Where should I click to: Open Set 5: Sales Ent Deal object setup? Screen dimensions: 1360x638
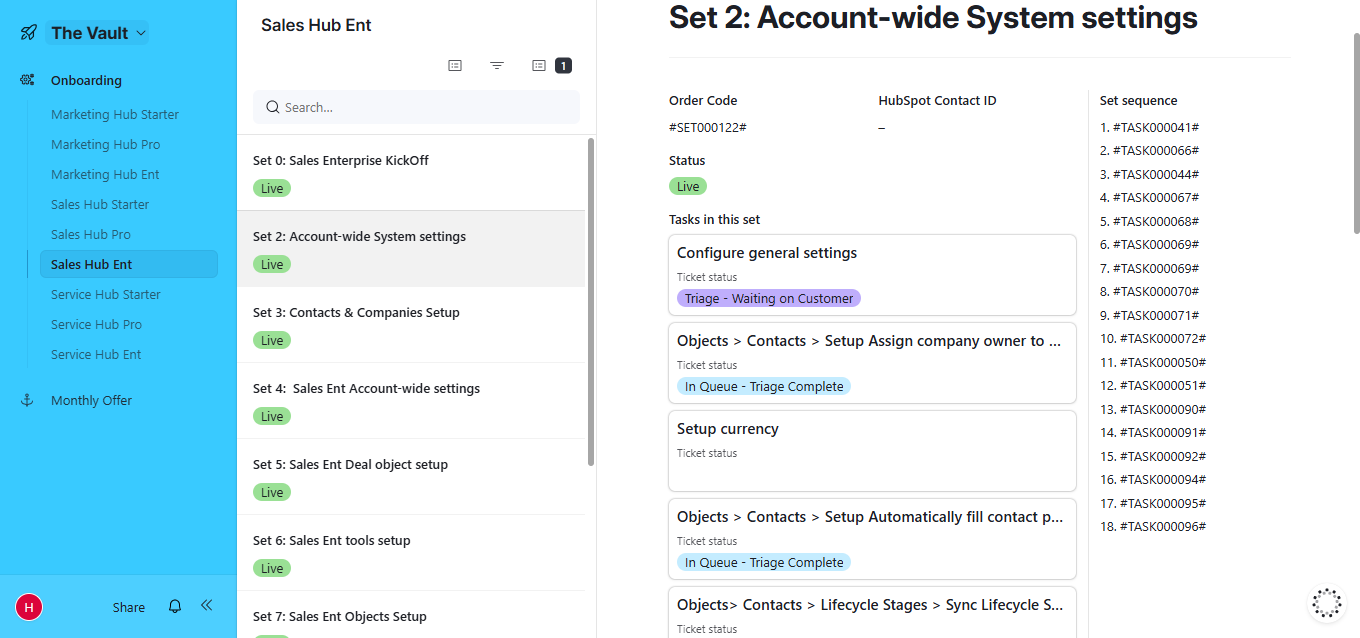(411, 477)
